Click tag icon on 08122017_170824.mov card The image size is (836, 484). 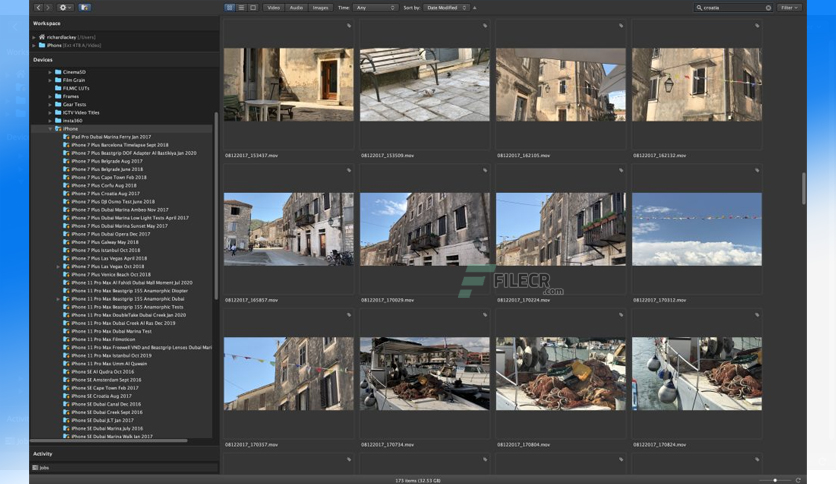click(x=757, y=314)
